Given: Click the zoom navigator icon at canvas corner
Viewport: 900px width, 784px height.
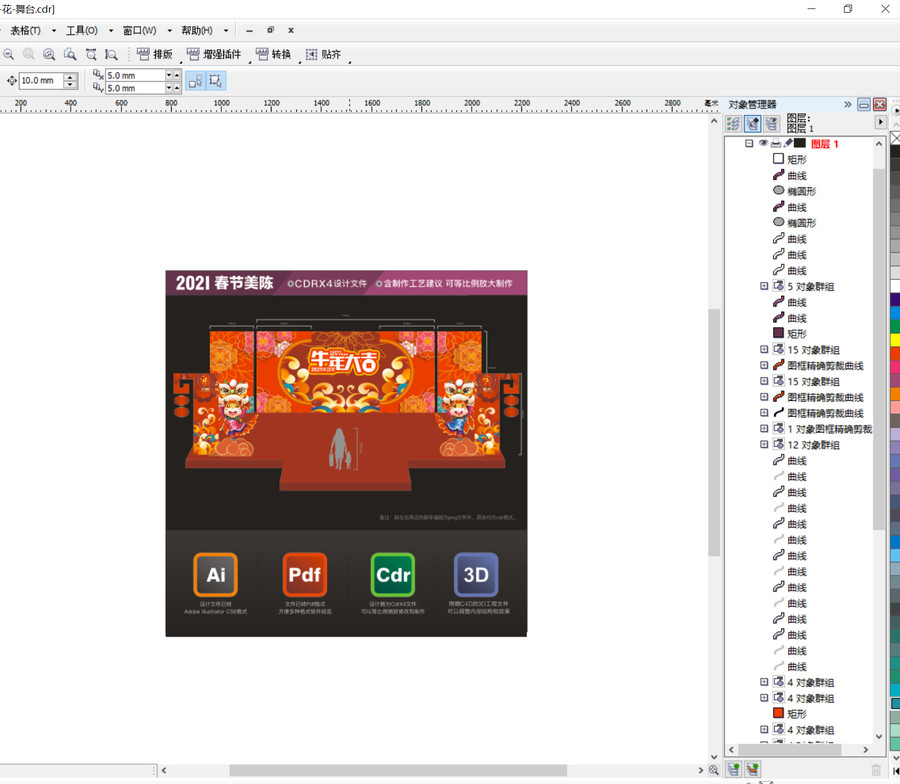Looking at the screenshot, I should 713,770.
